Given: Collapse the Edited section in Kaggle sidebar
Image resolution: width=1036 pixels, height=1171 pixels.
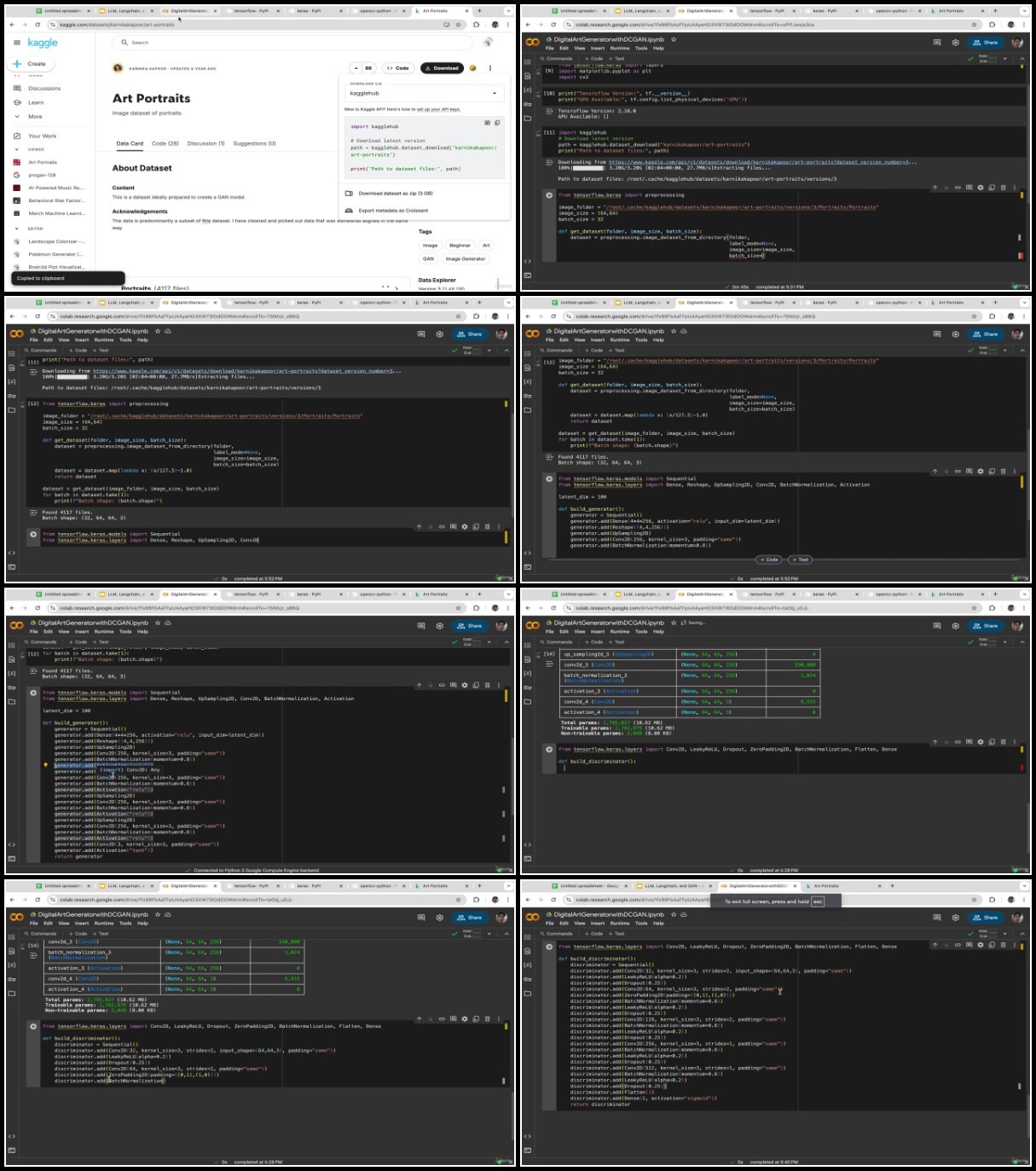Looking at the screenshot, I should pos(16,229).
